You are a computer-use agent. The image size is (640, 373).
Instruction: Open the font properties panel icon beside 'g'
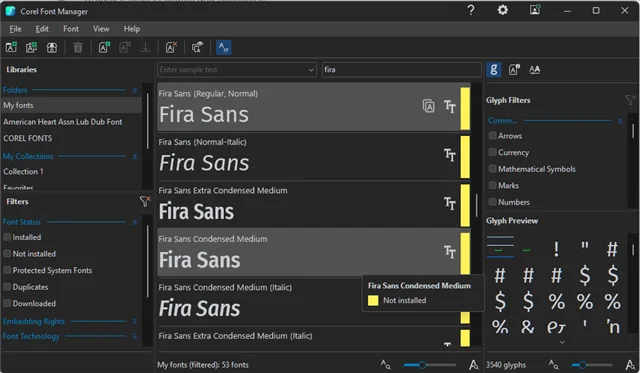point(514,69)
